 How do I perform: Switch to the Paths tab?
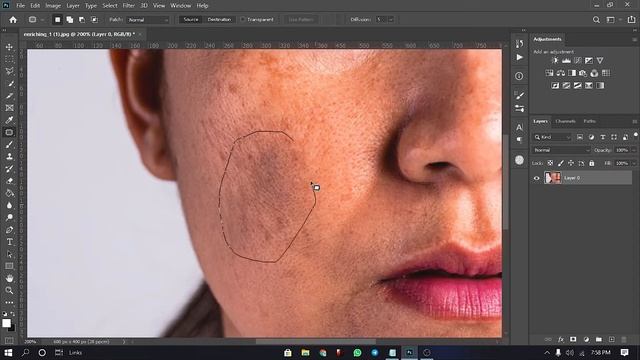pos(589,121)
